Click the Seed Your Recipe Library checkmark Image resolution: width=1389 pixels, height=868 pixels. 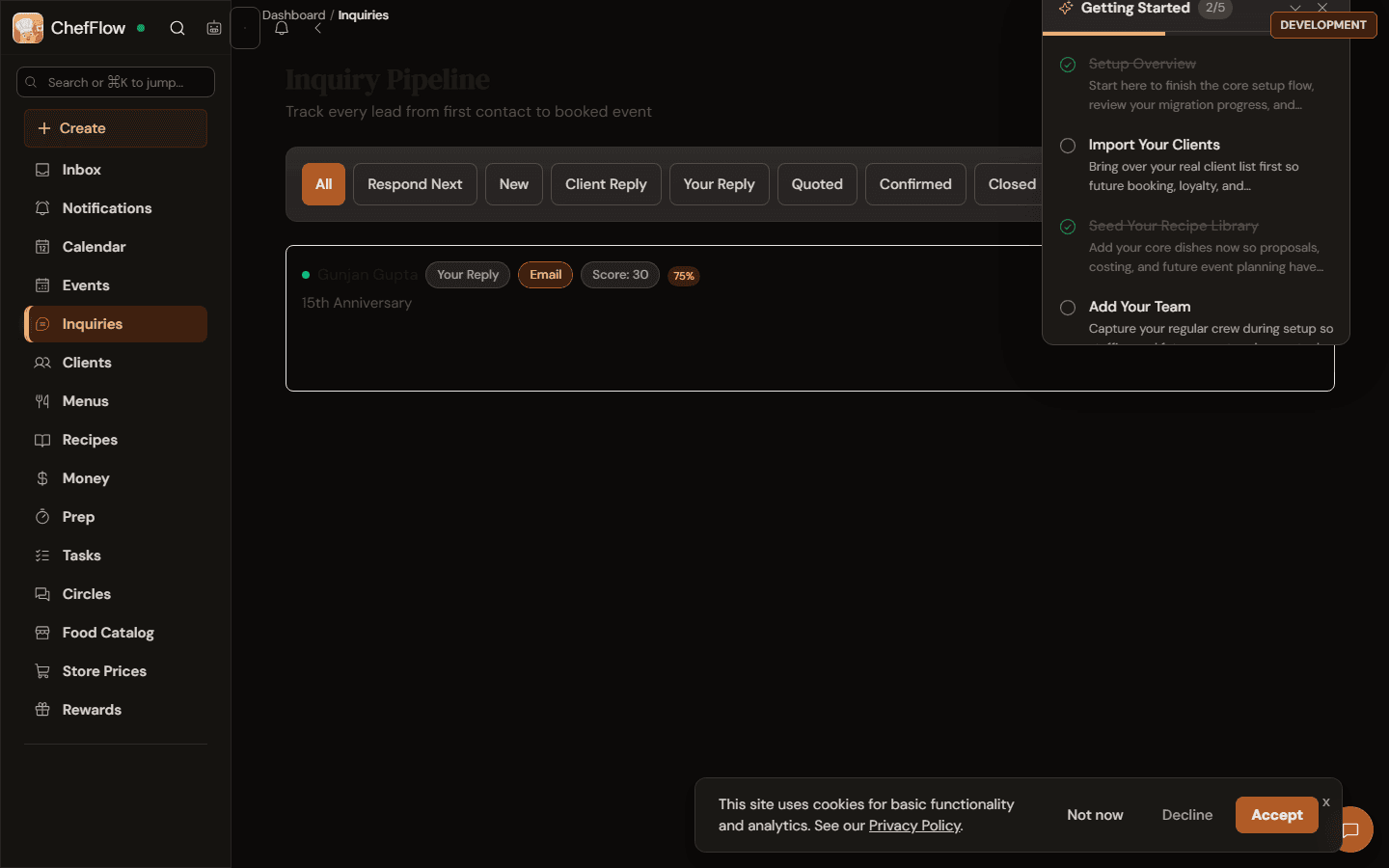point(1068,227)
